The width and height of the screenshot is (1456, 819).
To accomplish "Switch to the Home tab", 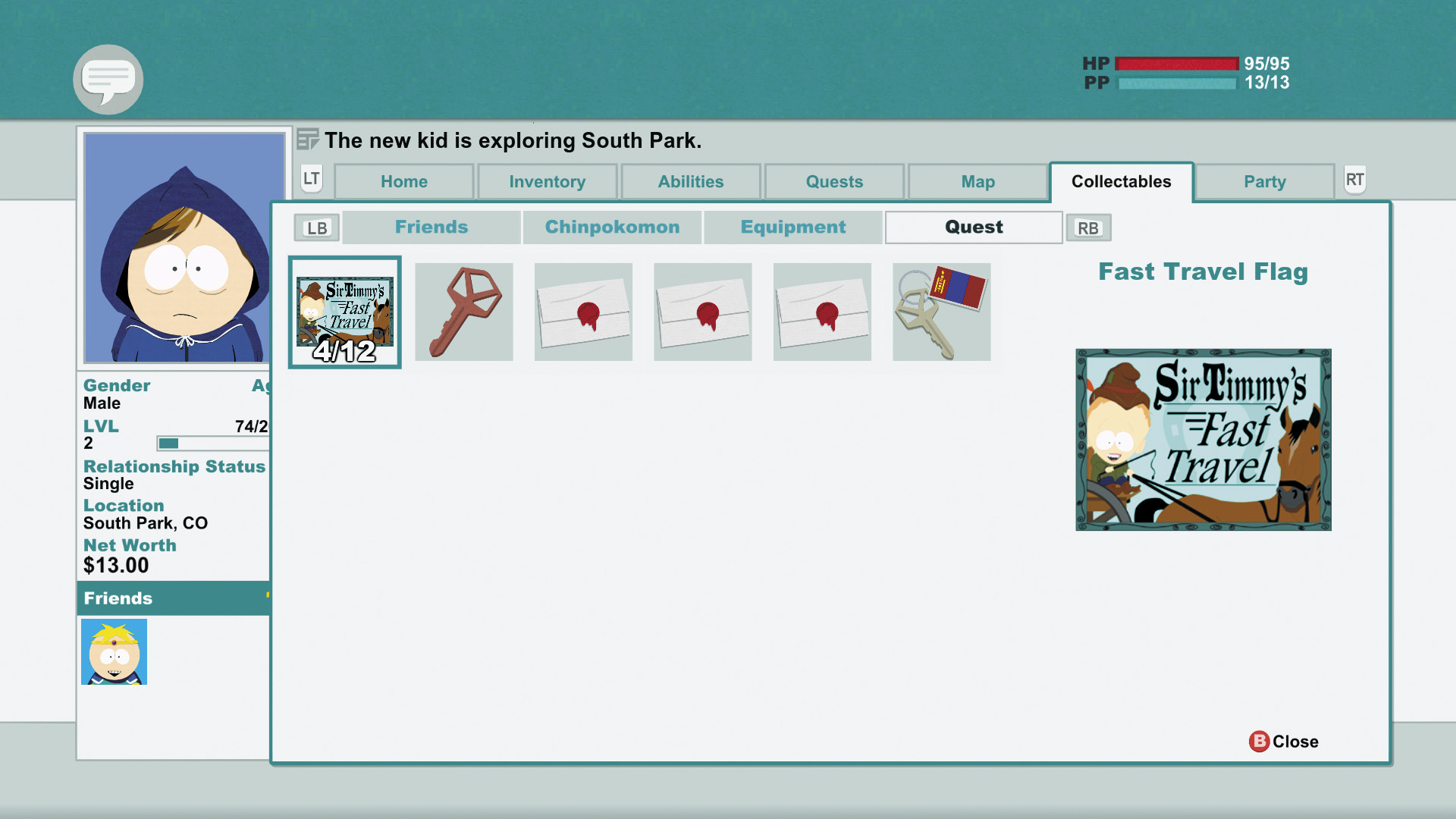I will pos(404,182).
